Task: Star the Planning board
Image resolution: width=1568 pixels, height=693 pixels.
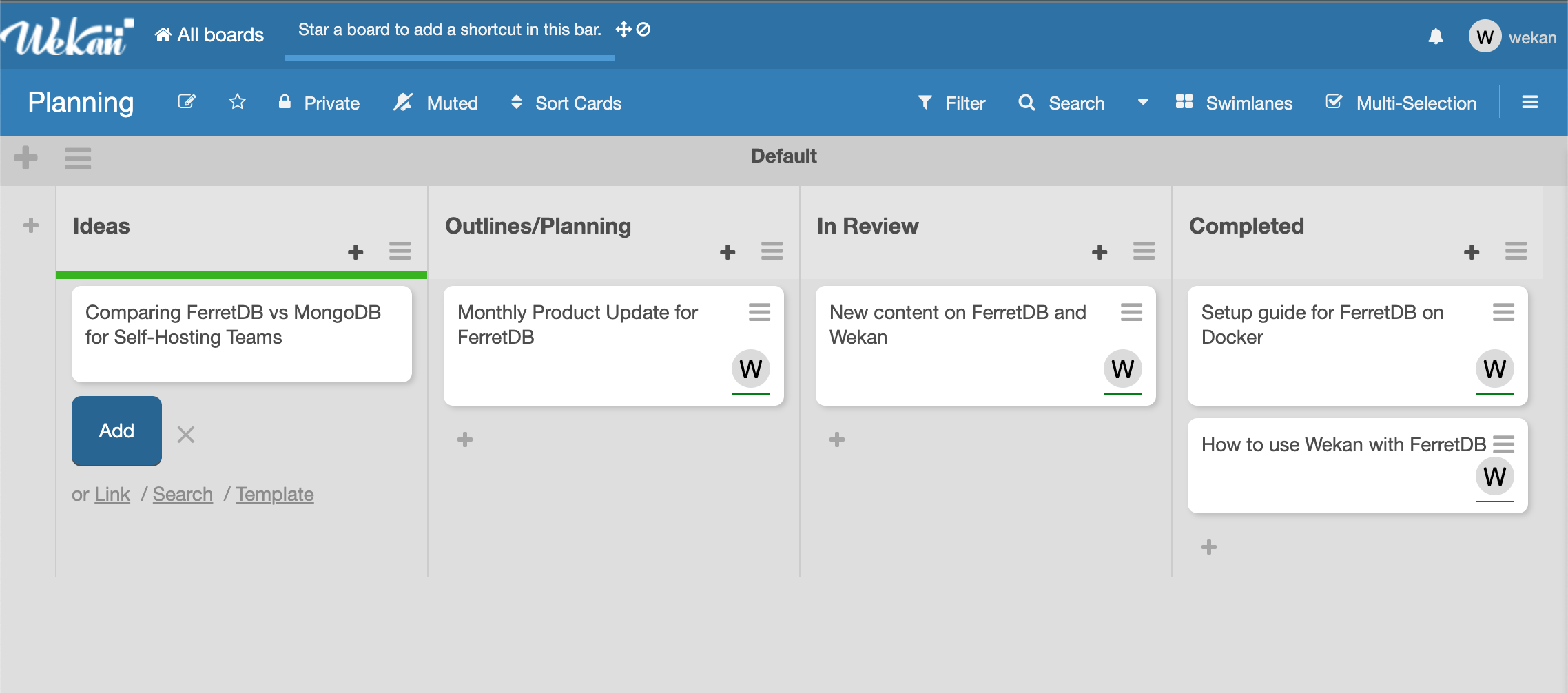Action: click(238, 102)
